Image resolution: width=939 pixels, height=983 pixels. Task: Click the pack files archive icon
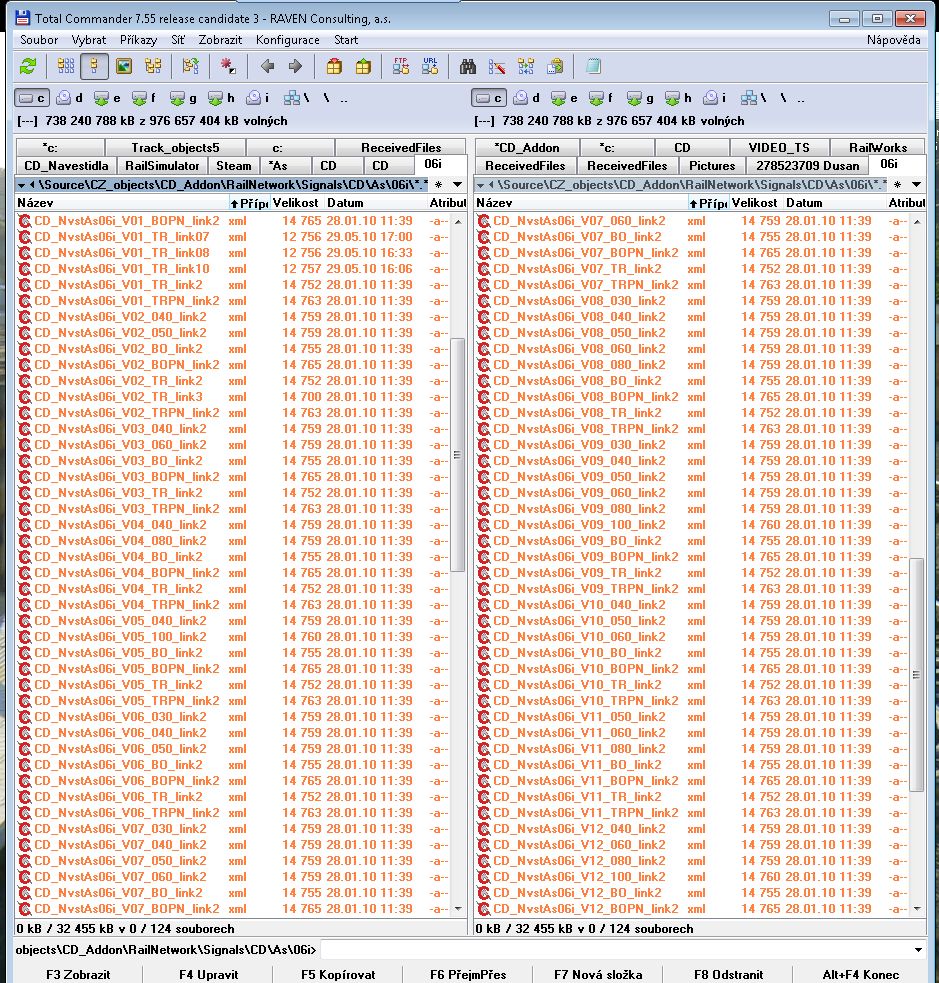coord(334,66)
